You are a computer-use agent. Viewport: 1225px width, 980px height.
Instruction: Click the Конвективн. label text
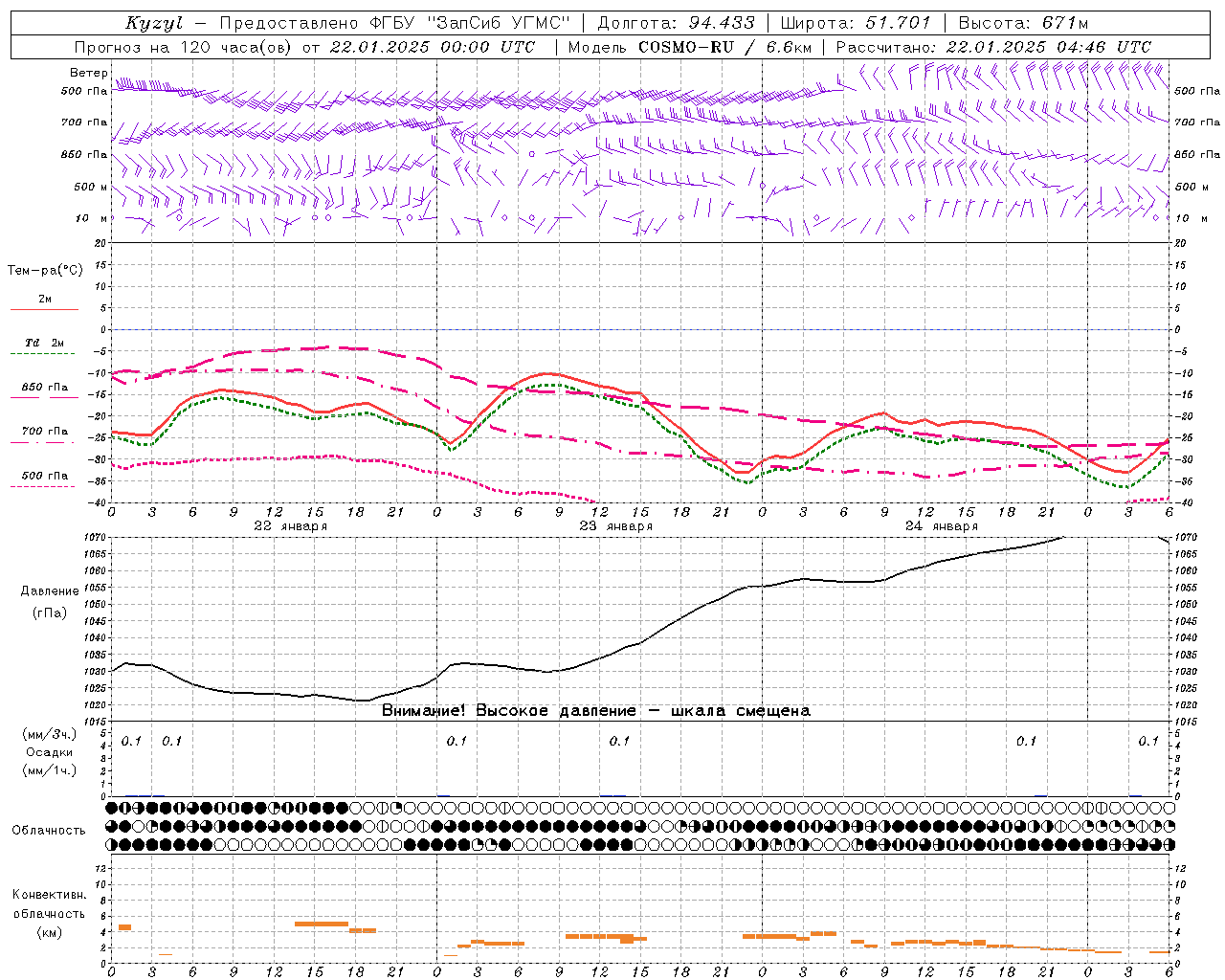point(50,895)
